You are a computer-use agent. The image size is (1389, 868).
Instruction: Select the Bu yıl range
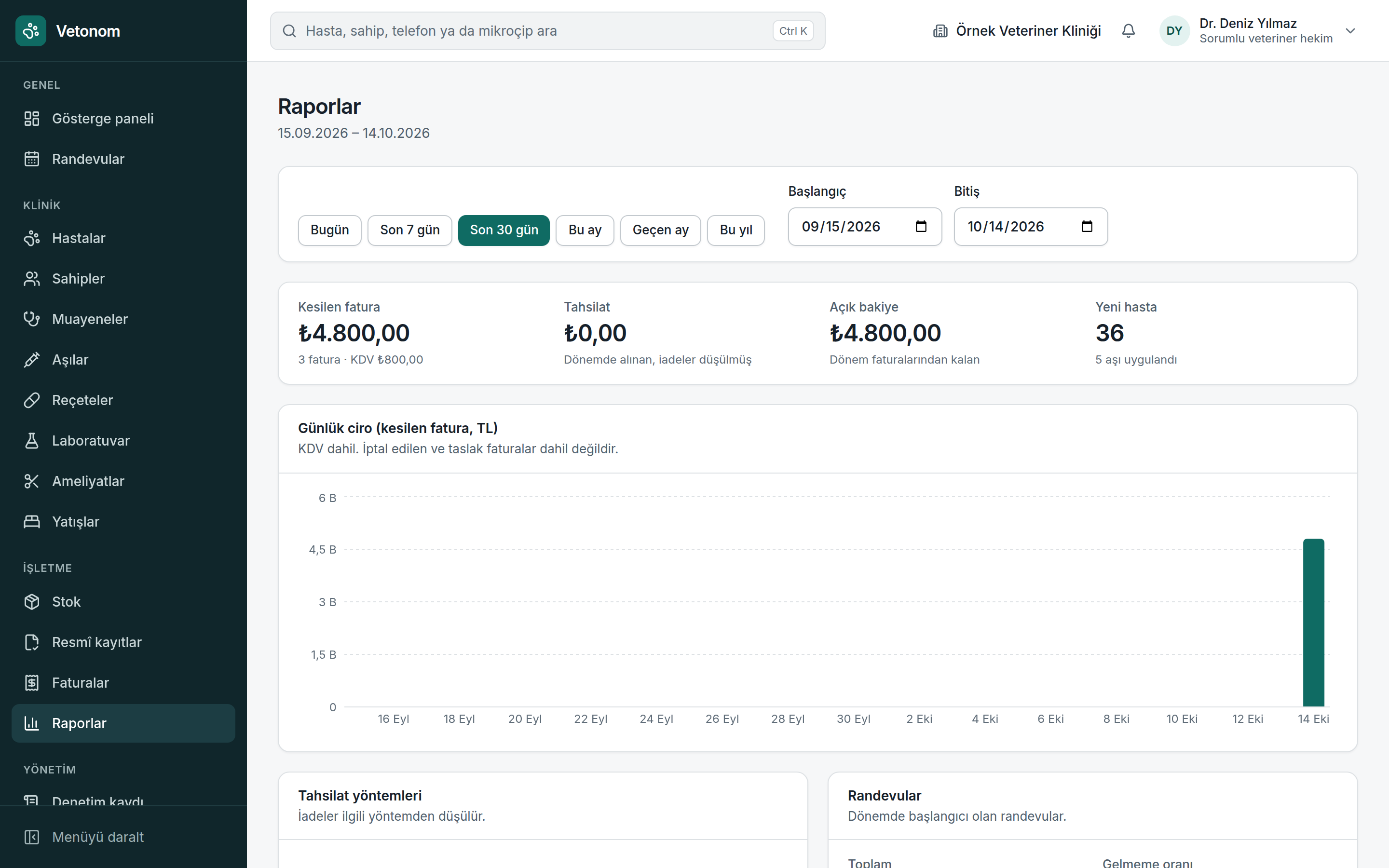pyautogui.click(x=736, y=230)
